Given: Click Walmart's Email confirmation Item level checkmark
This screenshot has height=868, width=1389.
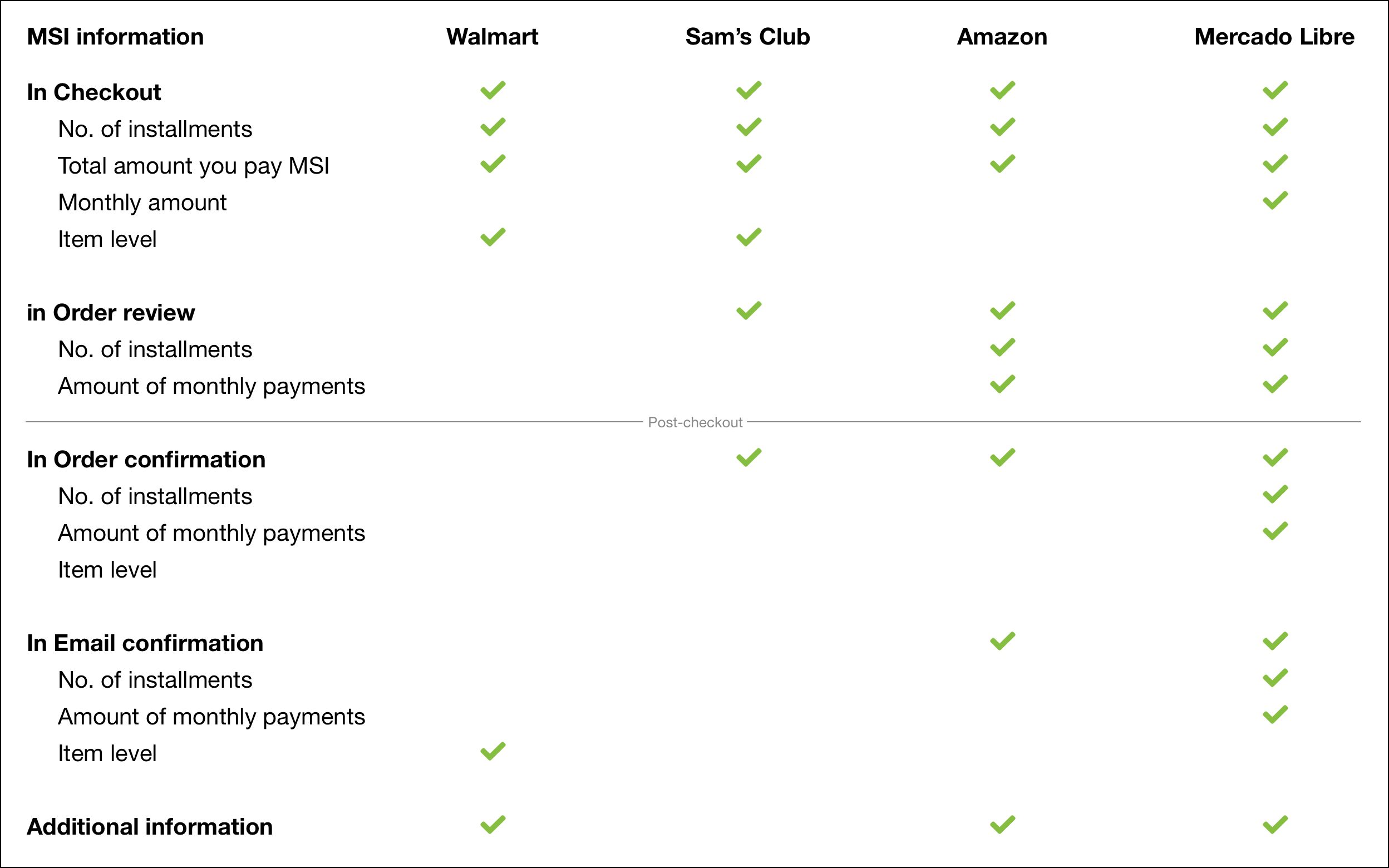Looking at the screenshot, I should tap(493, 751).
